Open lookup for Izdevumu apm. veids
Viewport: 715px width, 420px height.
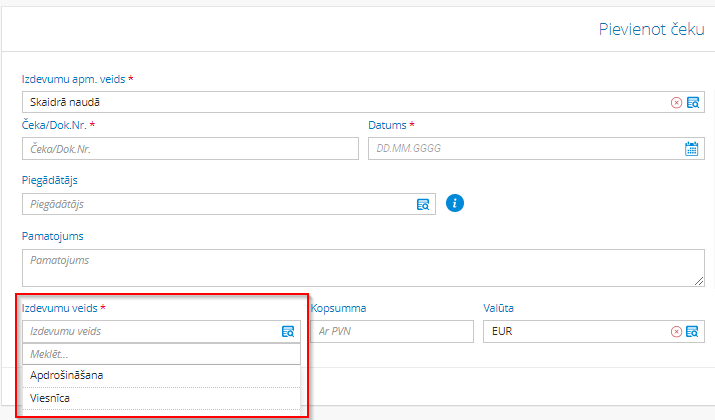click(692, 102)
